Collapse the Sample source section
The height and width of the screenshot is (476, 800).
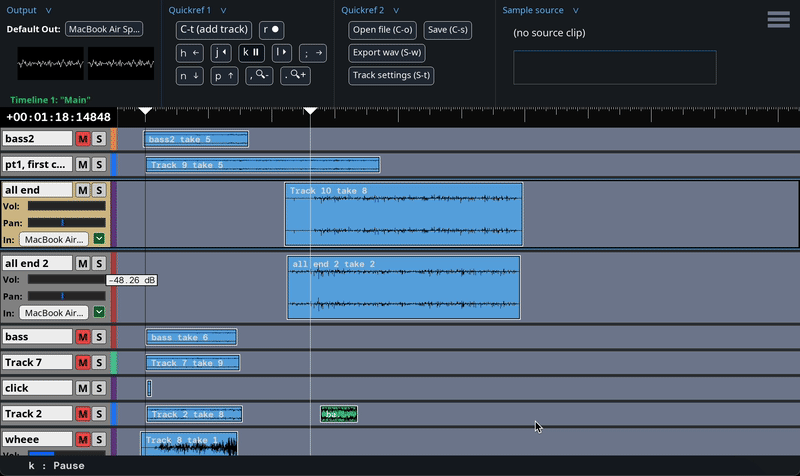[x=576, y=10]
